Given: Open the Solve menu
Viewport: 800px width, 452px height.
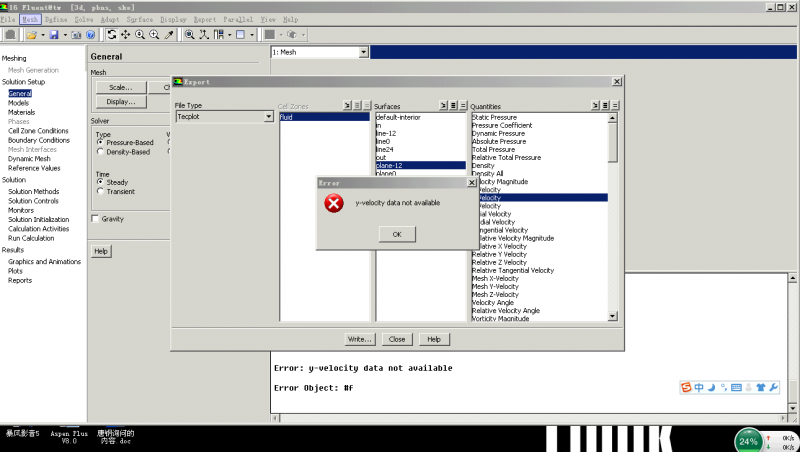Looking at the screenshot, I should point(84,19).
